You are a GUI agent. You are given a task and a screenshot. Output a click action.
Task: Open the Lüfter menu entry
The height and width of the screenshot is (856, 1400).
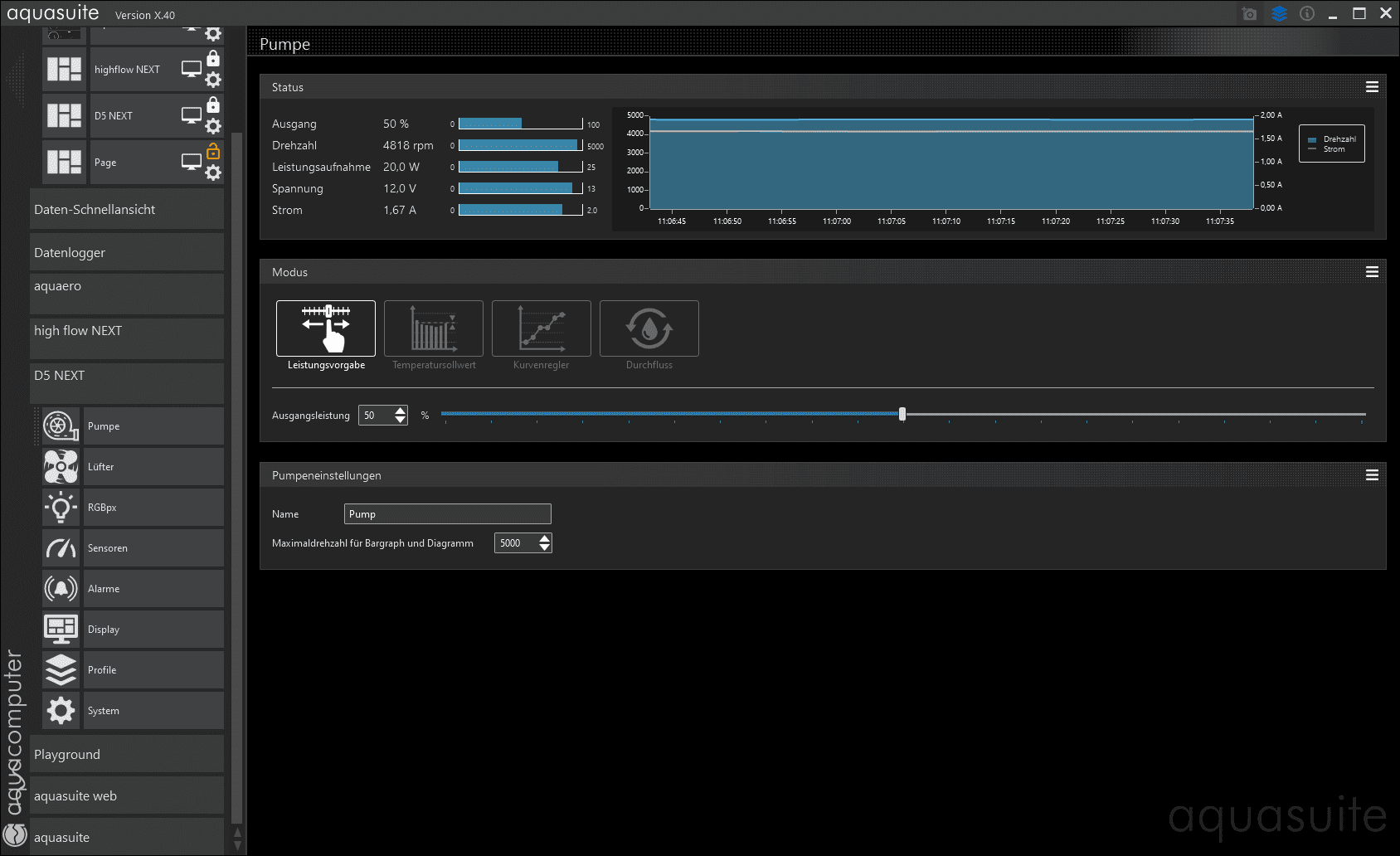click(154, 467)
